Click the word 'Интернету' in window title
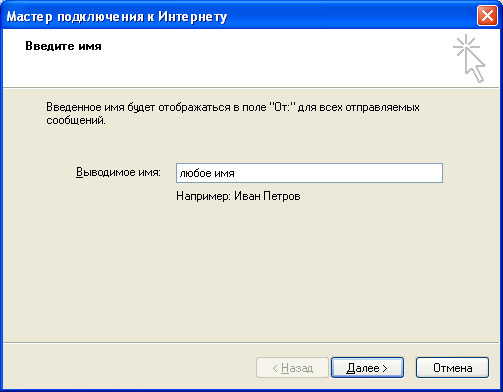The image size is (503, 392). 192,16
